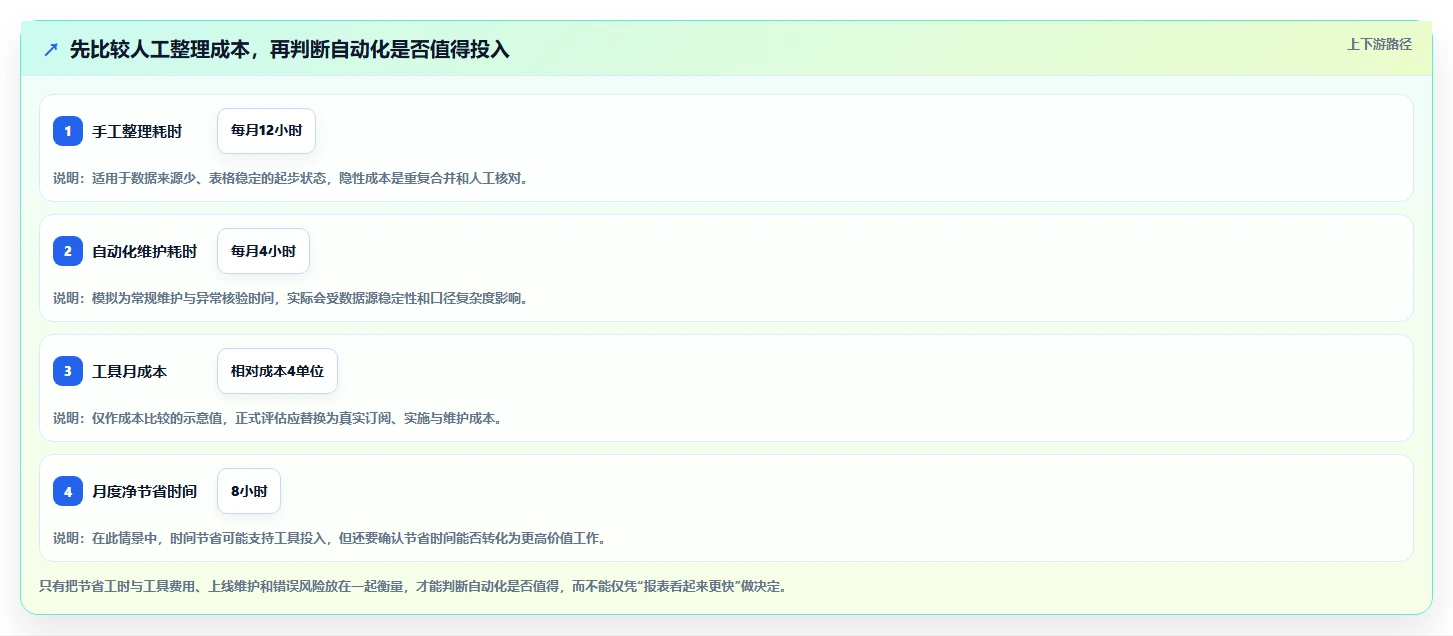Click the note about 更高价值工作
1453x636 pixels.
(329, 538)
